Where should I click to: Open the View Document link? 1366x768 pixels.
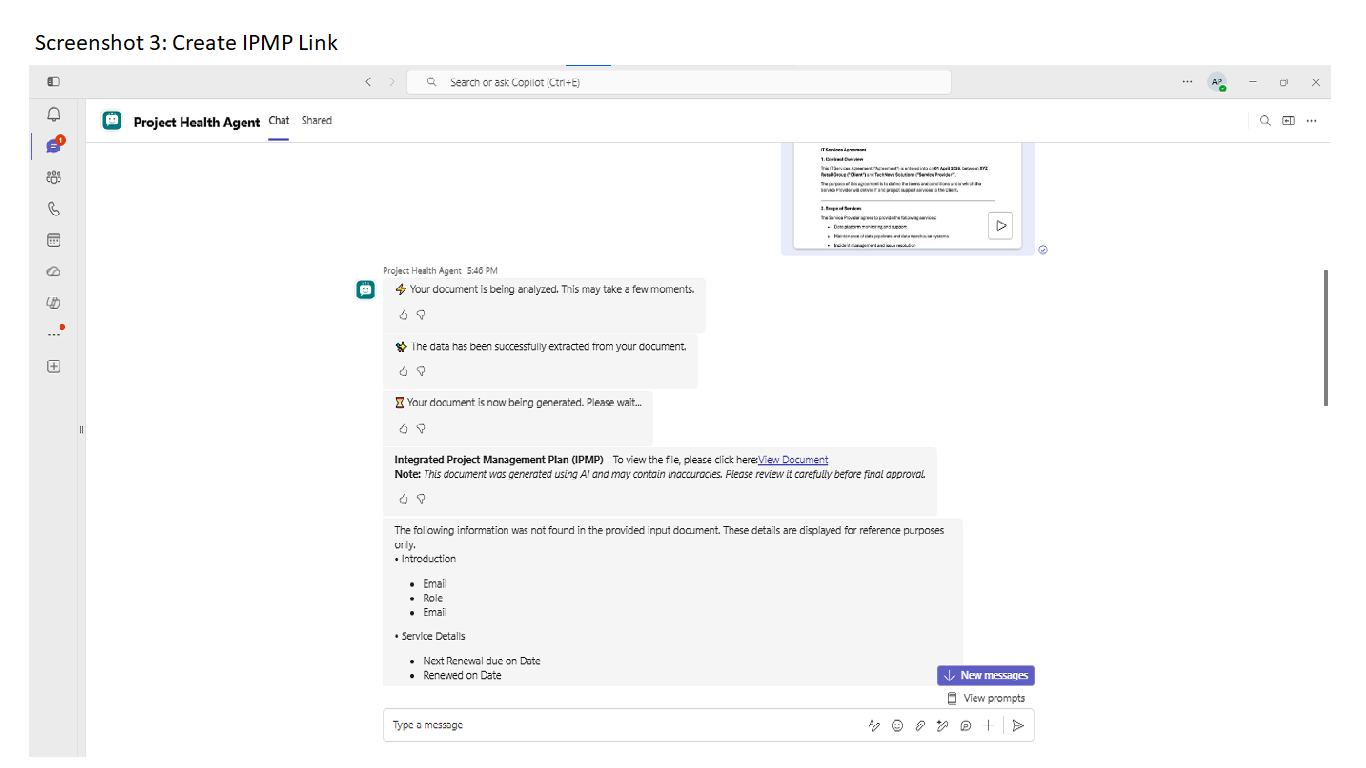pyautogui.click(x=793, y=460)
